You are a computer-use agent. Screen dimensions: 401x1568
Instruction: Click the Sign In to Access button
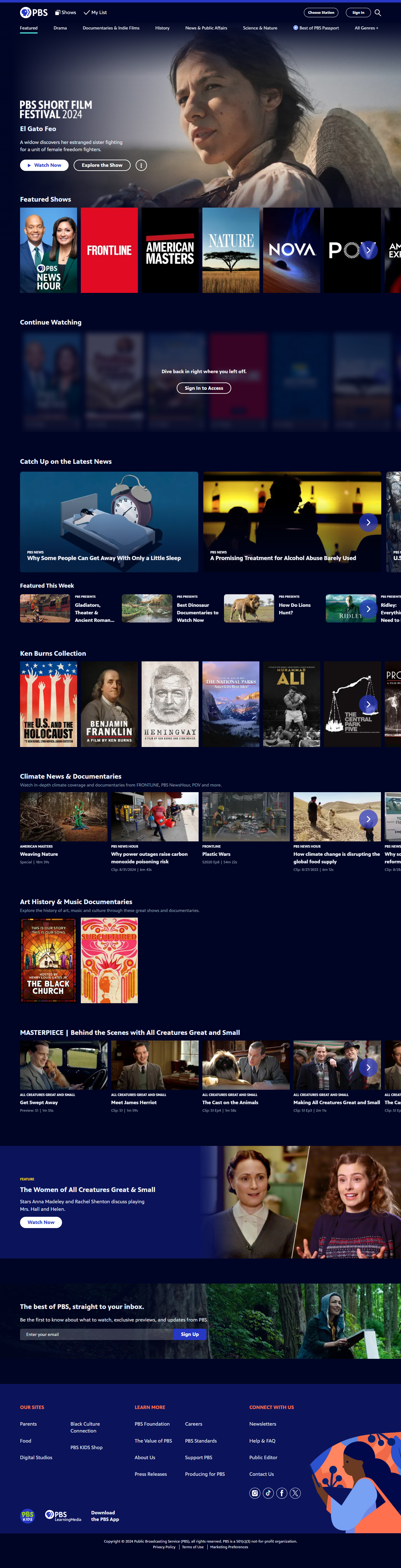coord(204,388)
